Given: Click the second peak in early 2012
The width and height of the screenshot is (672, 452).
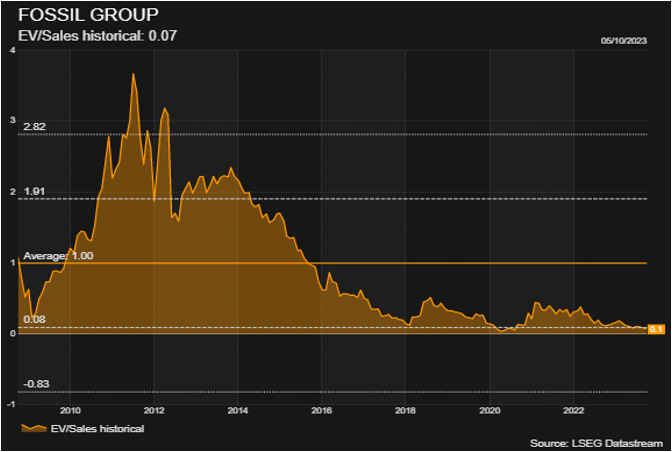Looking at the screenshot, I should 164,108.
